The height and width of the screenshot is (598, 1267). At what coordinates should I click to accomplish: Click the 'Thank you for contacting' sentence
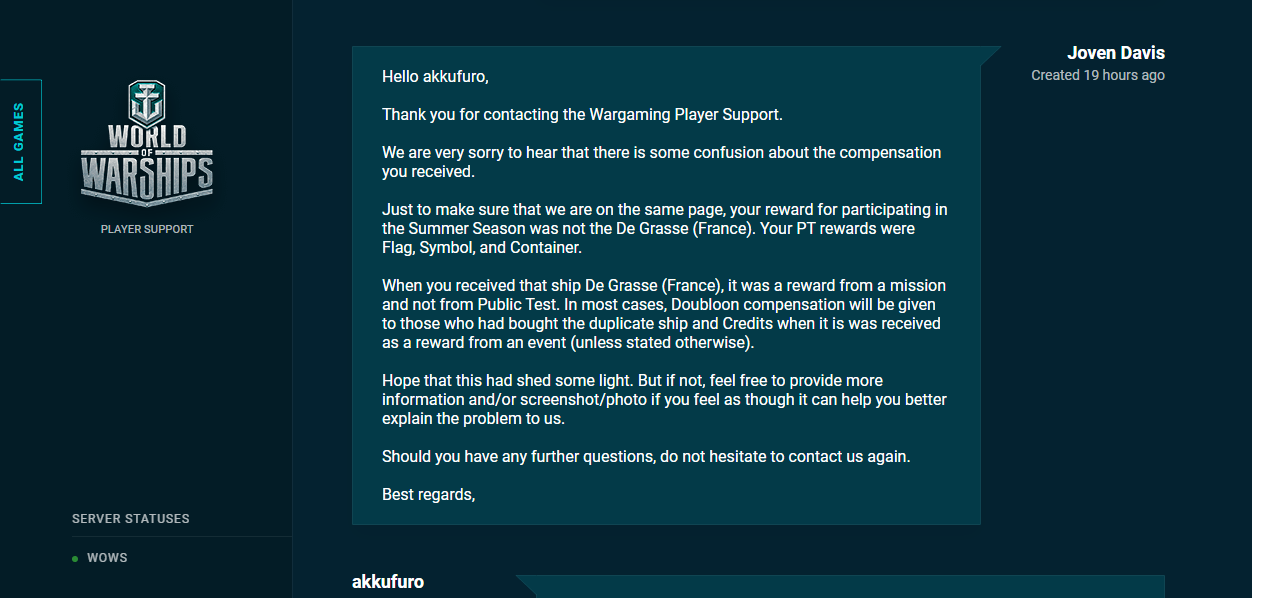click(x=582, y=114)
